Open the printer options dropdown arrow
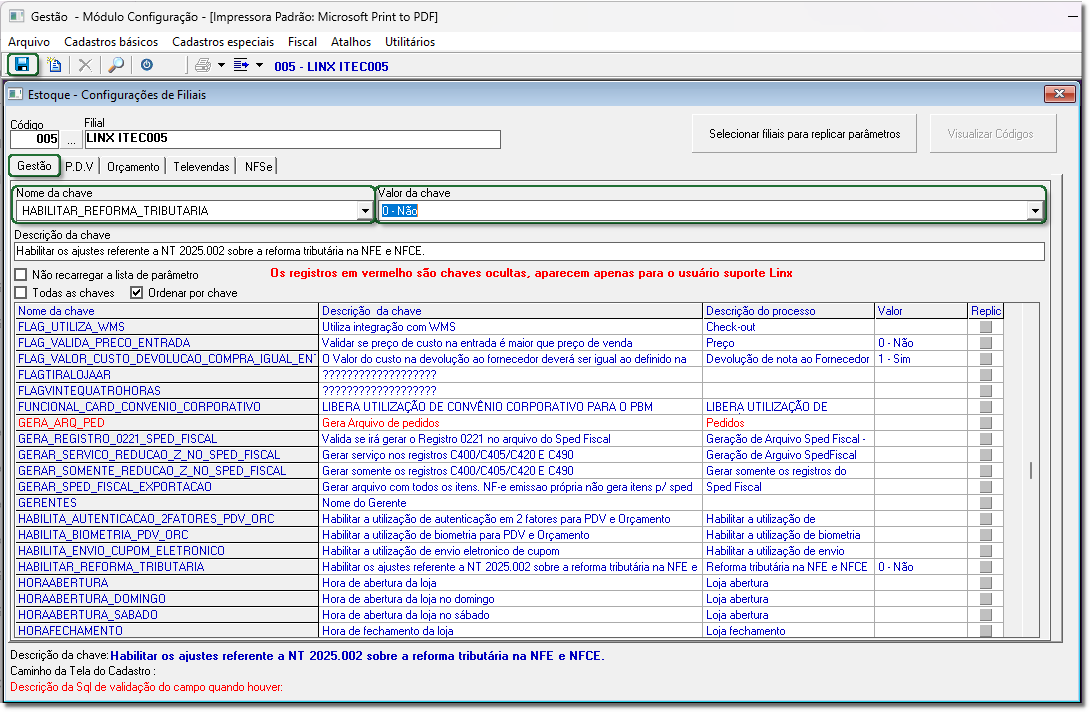 coord(221,66)
